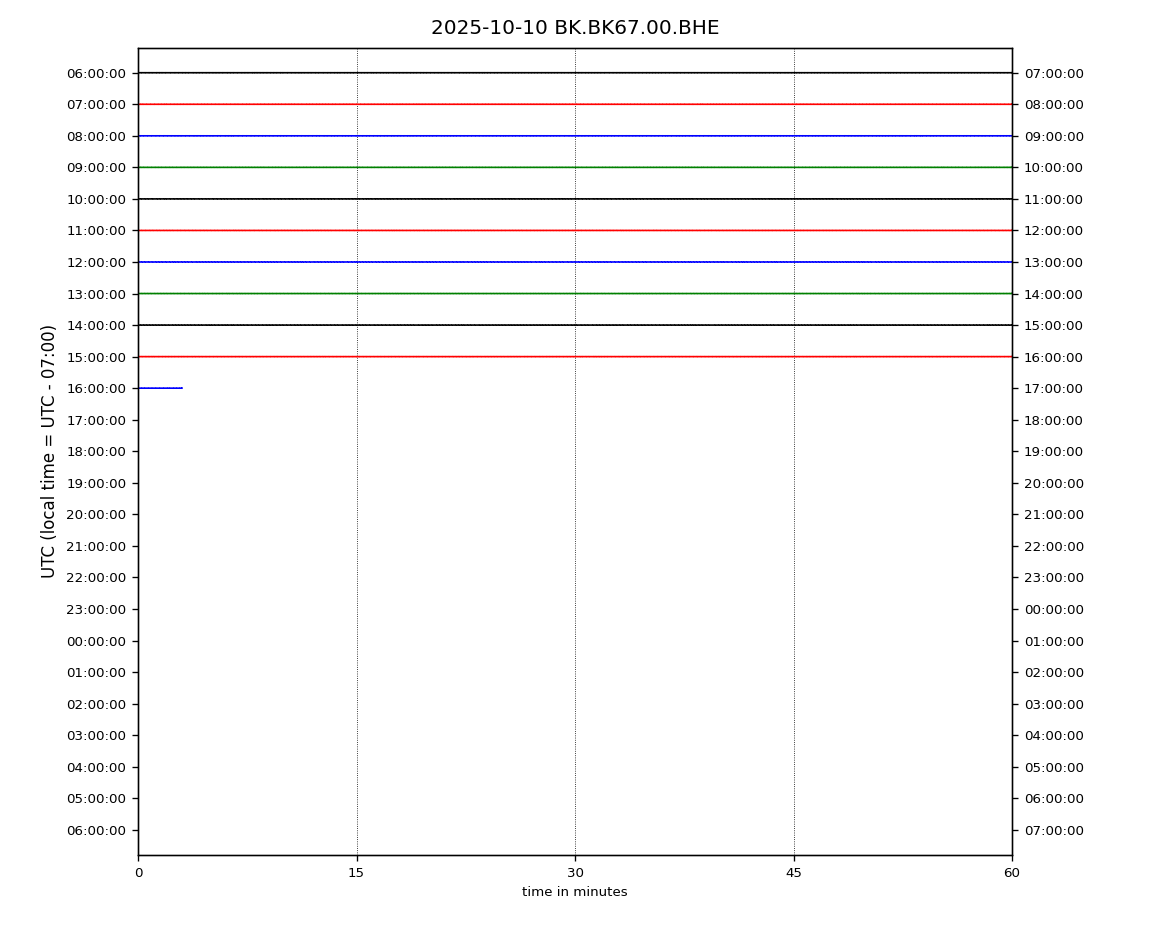Select the red trace on the 07:00:00 UTC row
The image size is (1150, 950).
(x=575, y=104)
